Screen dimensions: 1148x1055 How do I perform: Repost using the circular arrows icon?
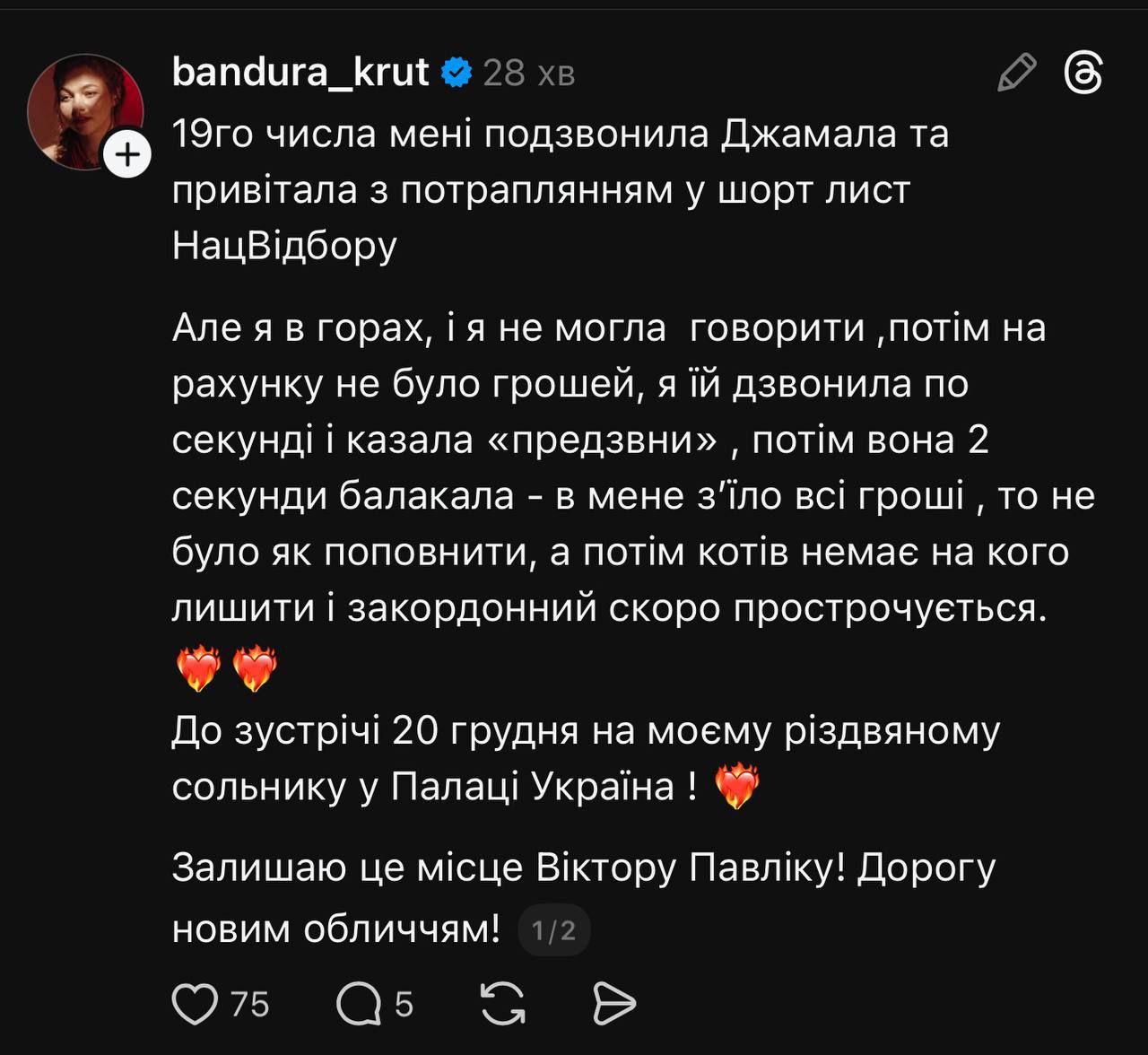503,1003
